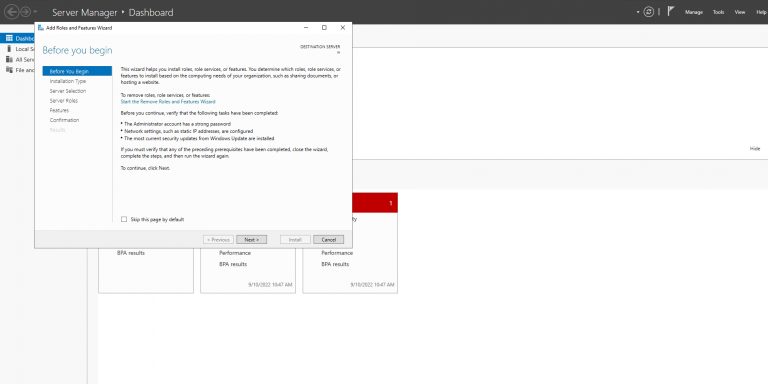Viewport: 768px width, 384px height.
Task: Select File and Storage Services sidebar icon
Action: pyautogui.click(x=9, y=70)
